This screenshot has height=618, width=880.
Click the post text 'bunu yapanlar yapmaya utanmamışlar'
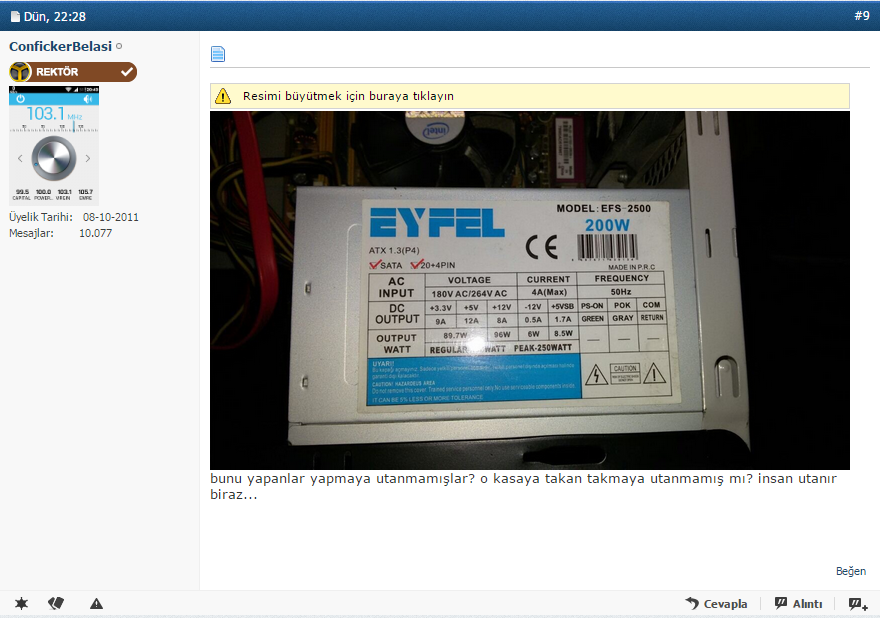pyautogui.click(x=342, y=479)
